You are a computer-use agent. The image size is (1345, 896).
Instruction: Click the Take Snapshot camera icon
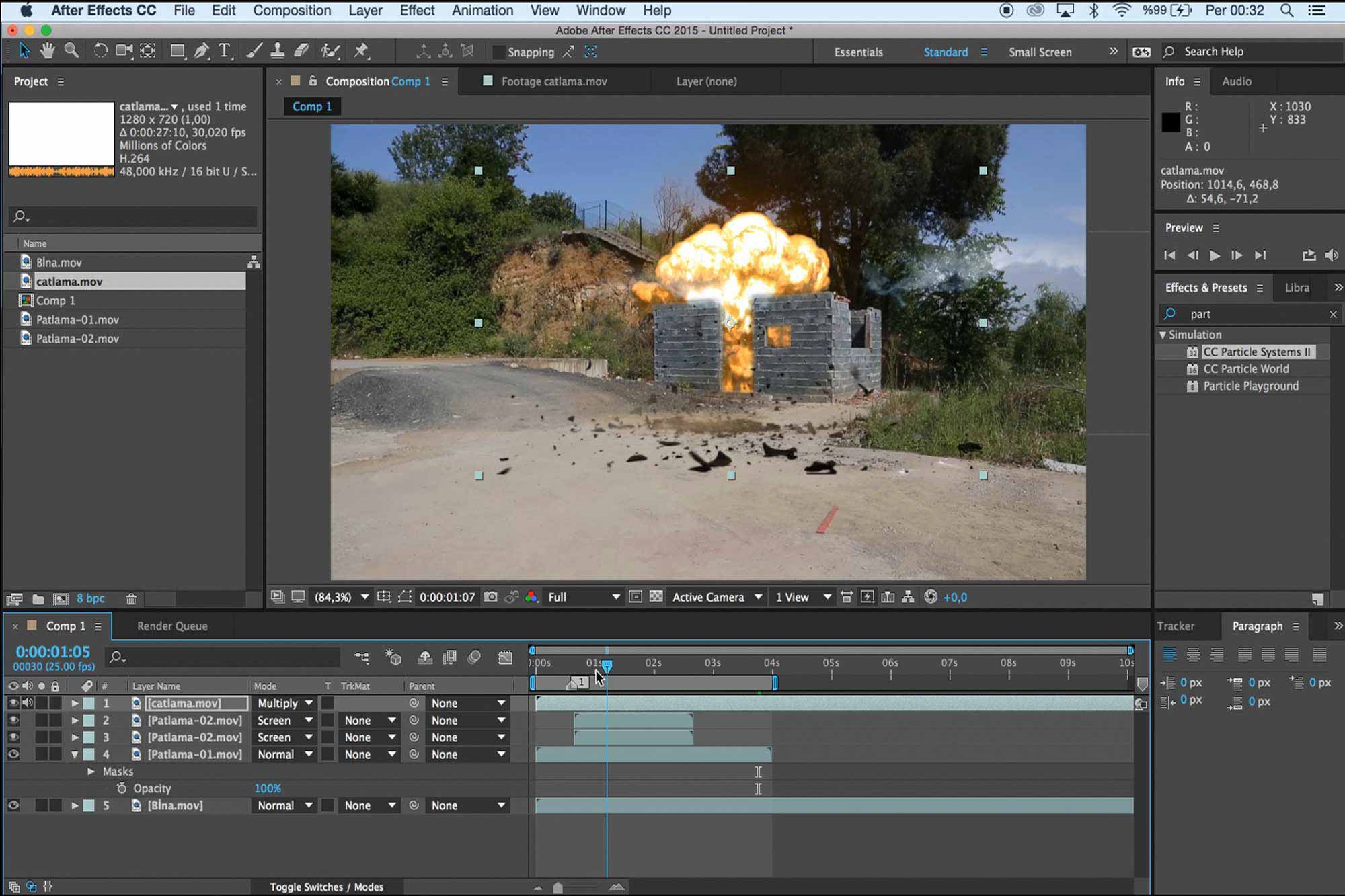tap(491, 597)
